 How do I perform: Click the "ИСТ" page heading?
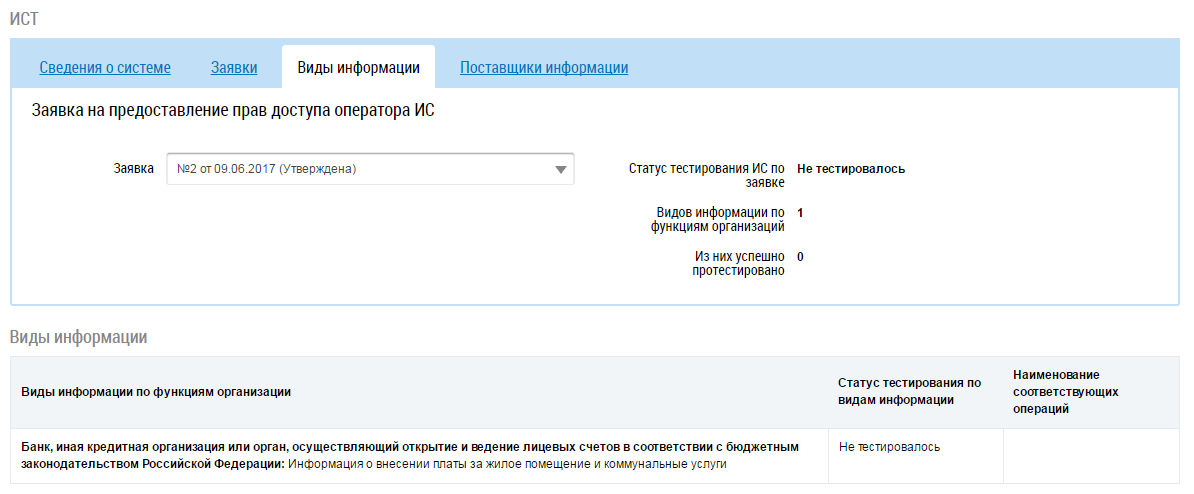click(25, 20)
